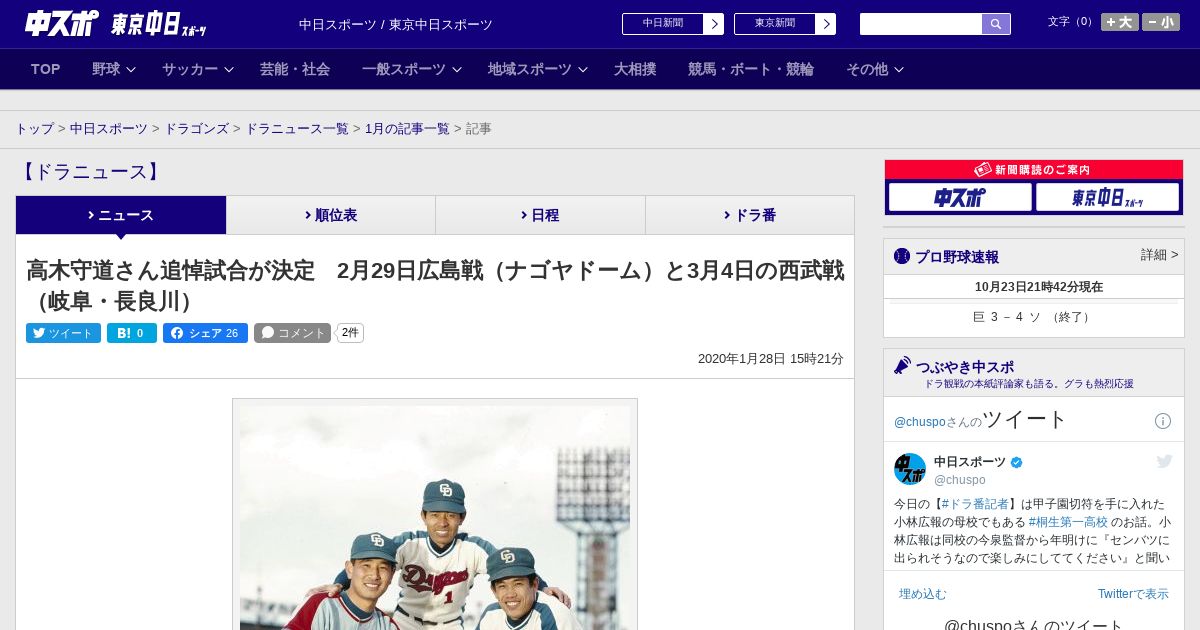
Task: Click the @chuspoさんの ツイート heading link
Action: 981,419
